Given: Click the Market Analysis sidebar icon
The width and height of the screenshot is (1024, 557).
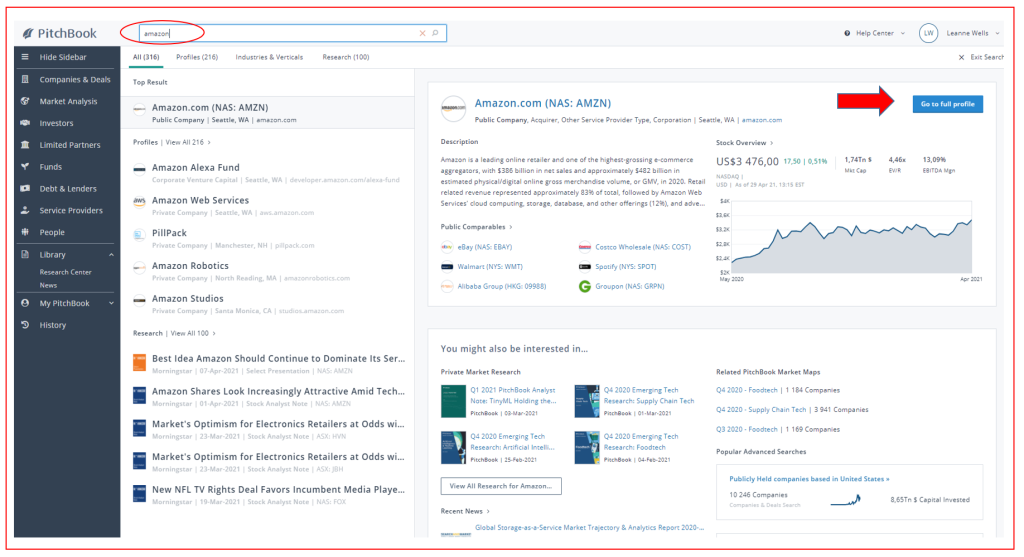Looking at the screenshot, I should coord(25,101).
